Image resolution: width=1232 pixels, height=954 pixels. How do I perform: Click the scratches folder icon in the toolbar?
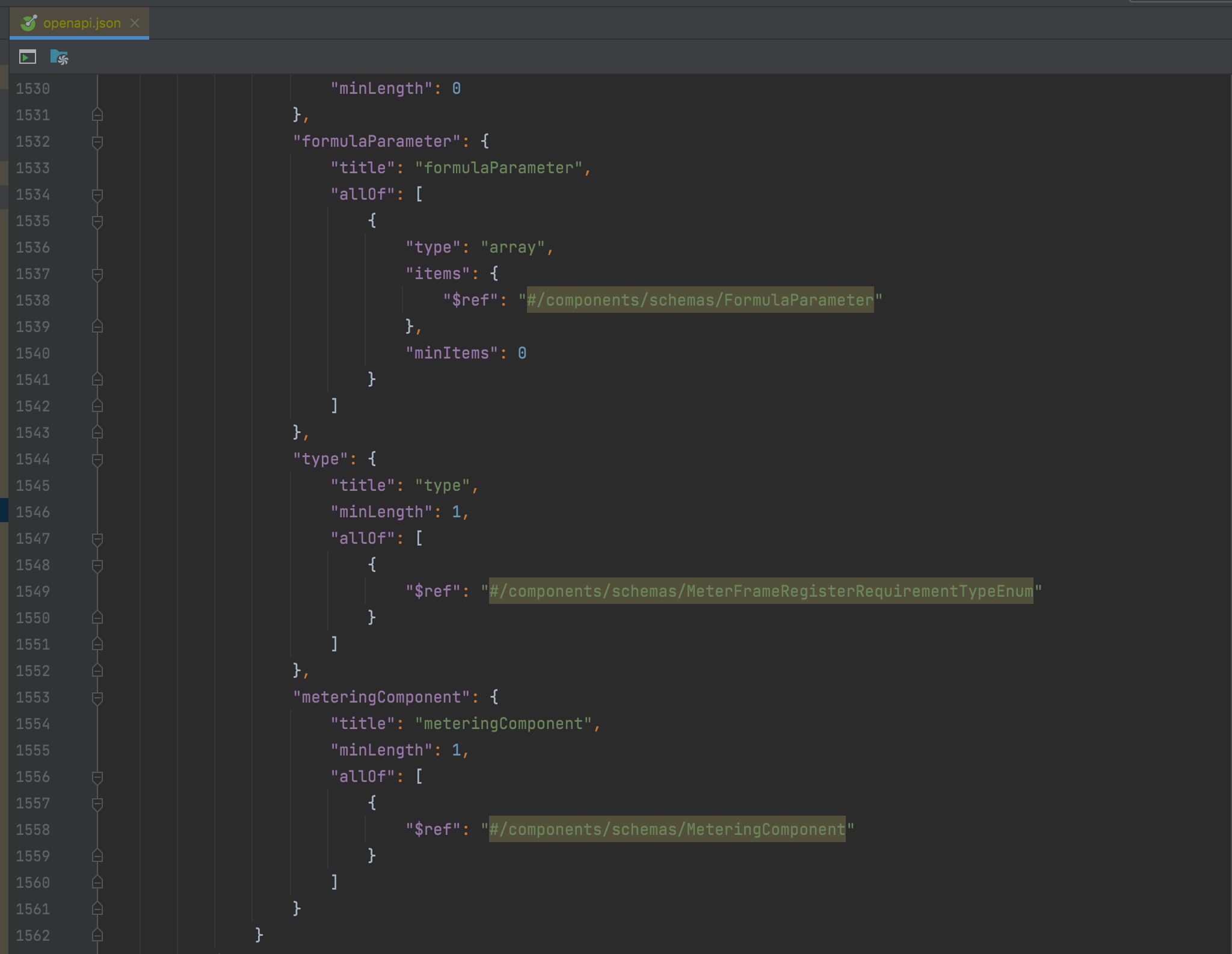pyautogui.click(x=60, y=58)
